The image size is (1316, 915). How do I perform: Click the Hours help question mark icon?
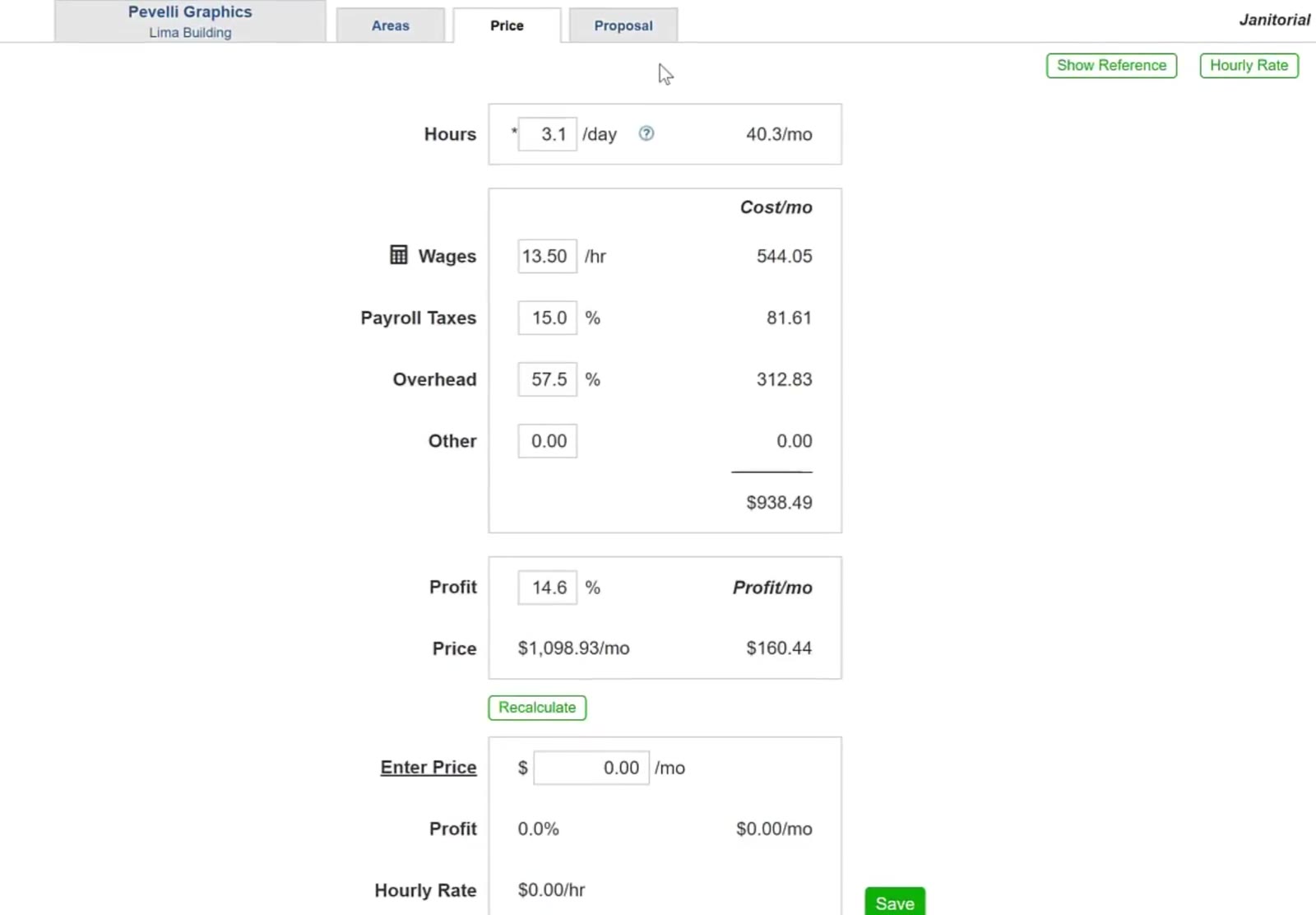(x=646, y=133)
